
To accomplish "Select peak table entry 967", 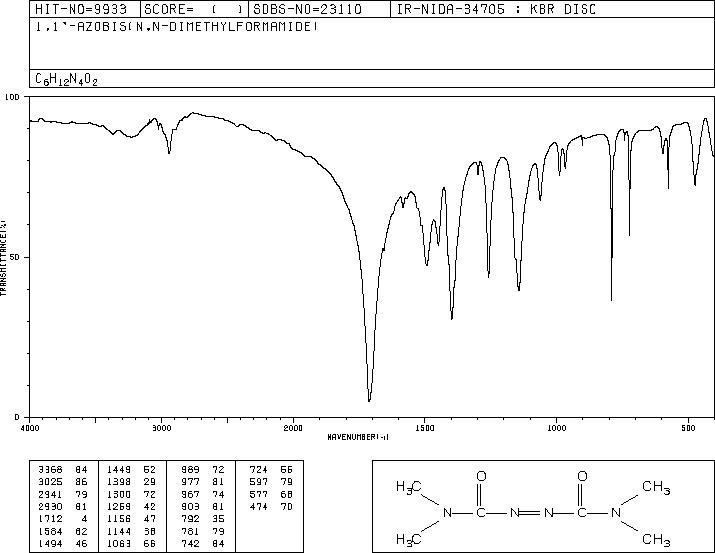I will click(x=202, y=494).
